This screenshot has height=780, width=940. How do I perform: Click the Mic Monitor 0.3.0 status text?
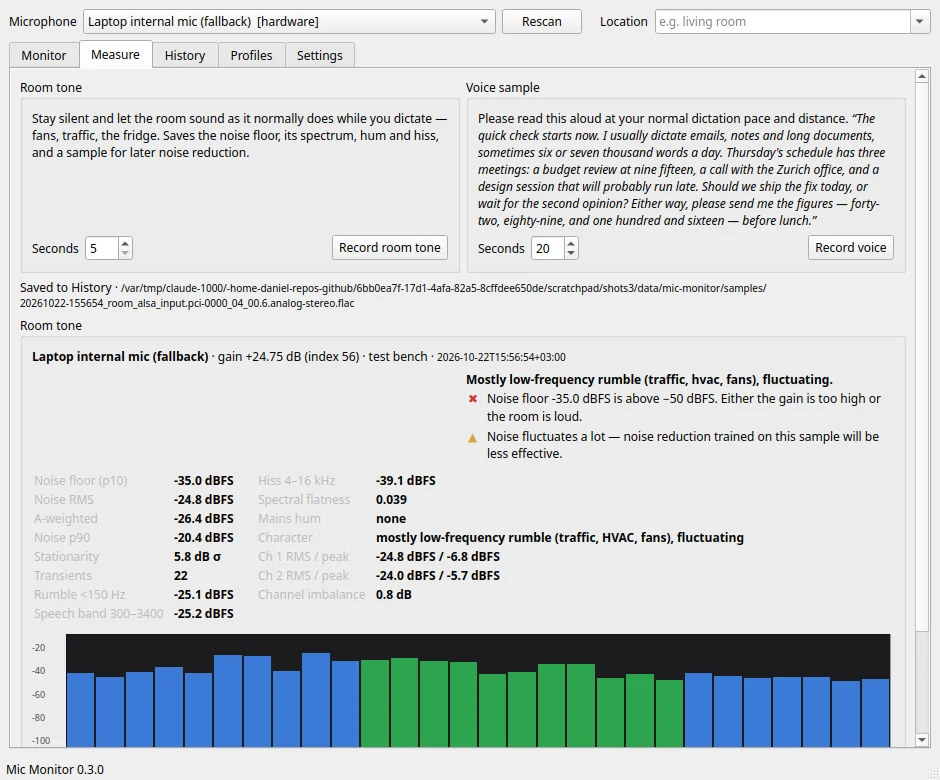tap(55, 769)
